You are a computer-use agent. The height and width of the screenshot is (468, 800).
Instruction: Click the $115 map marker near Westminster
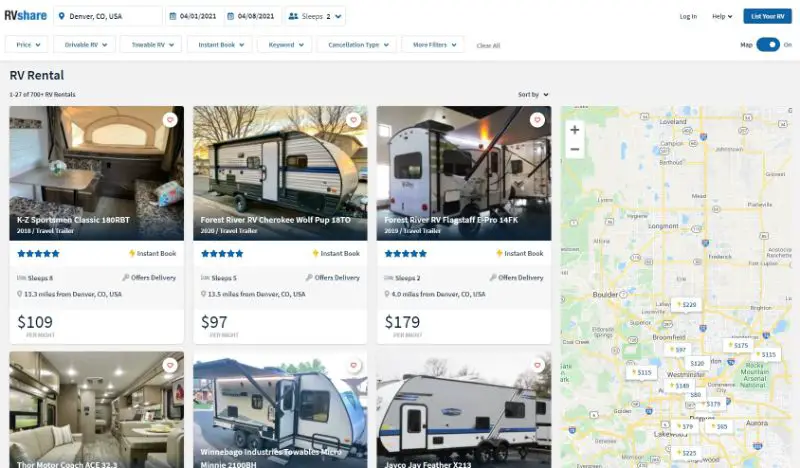(641, 373)
